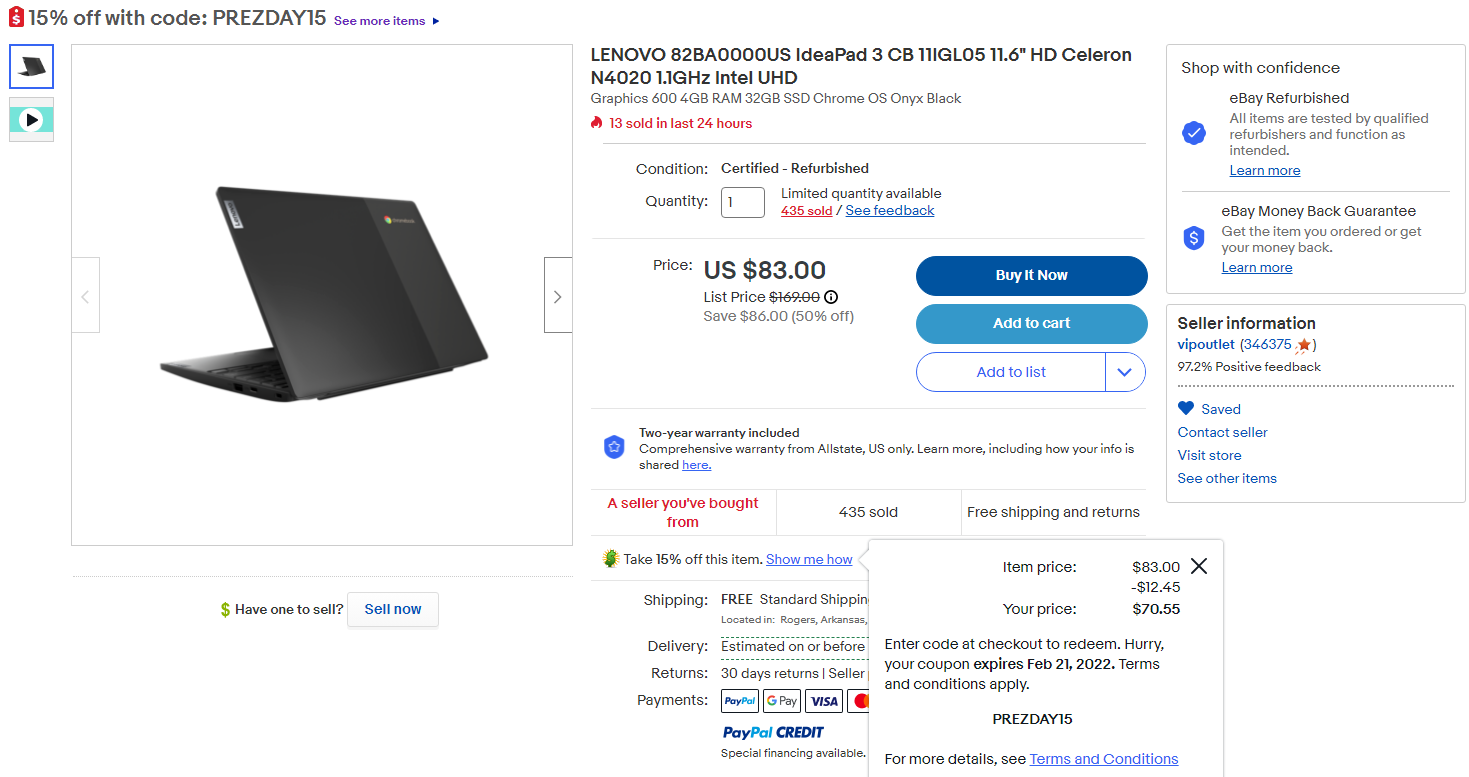The image size is (1469, 777).
Task: Open the Terms and Conditions link
Action: (1104, 759)
